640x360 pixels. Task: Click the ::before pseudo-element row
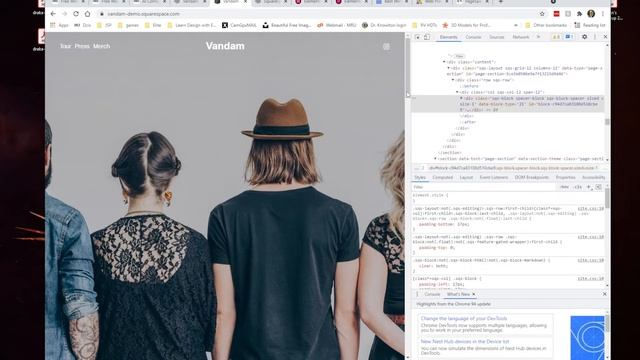pos(469,86)
